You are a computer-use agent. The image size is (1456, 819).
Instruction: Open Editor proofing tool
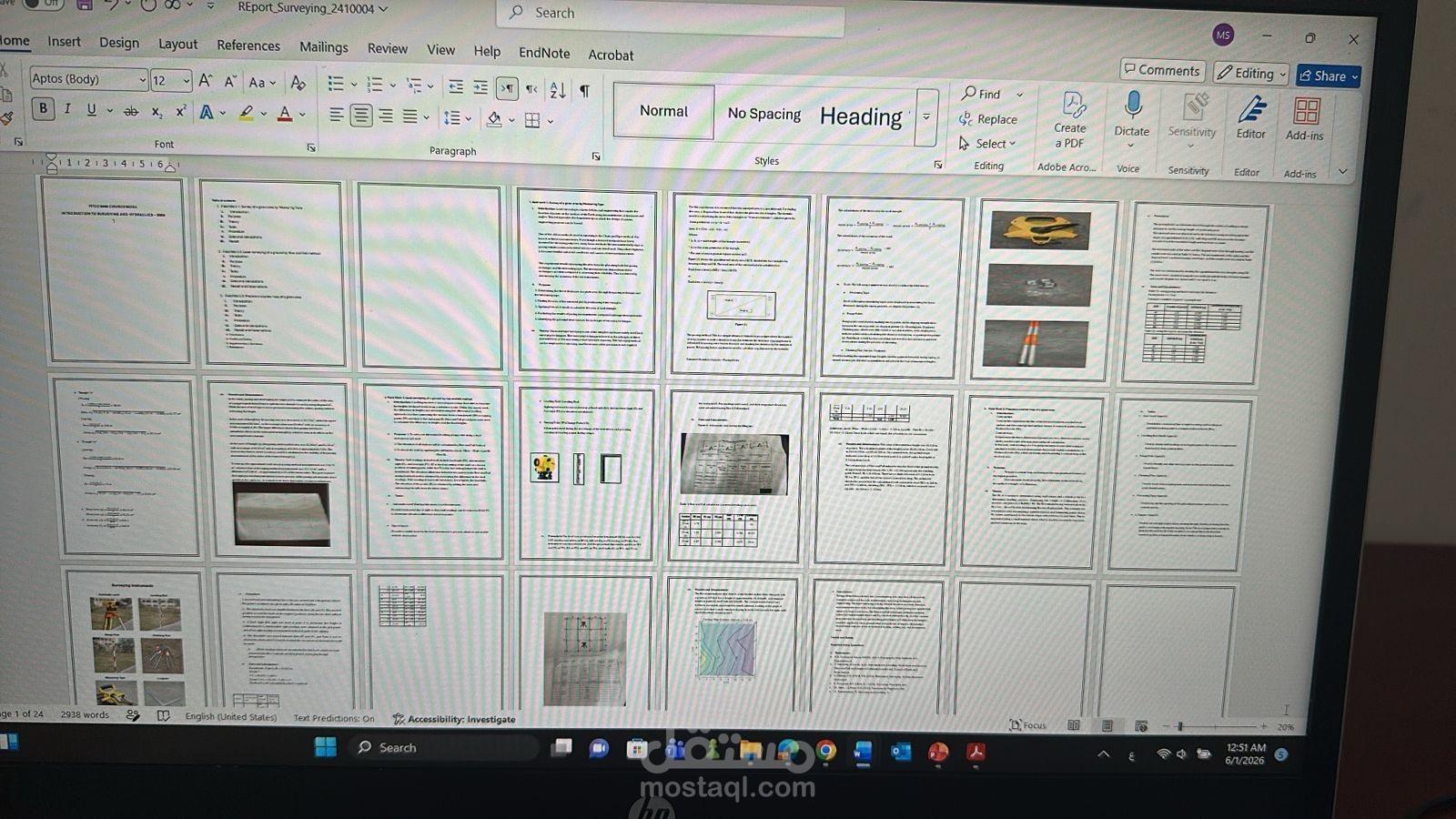click(x=1251, y=117)
